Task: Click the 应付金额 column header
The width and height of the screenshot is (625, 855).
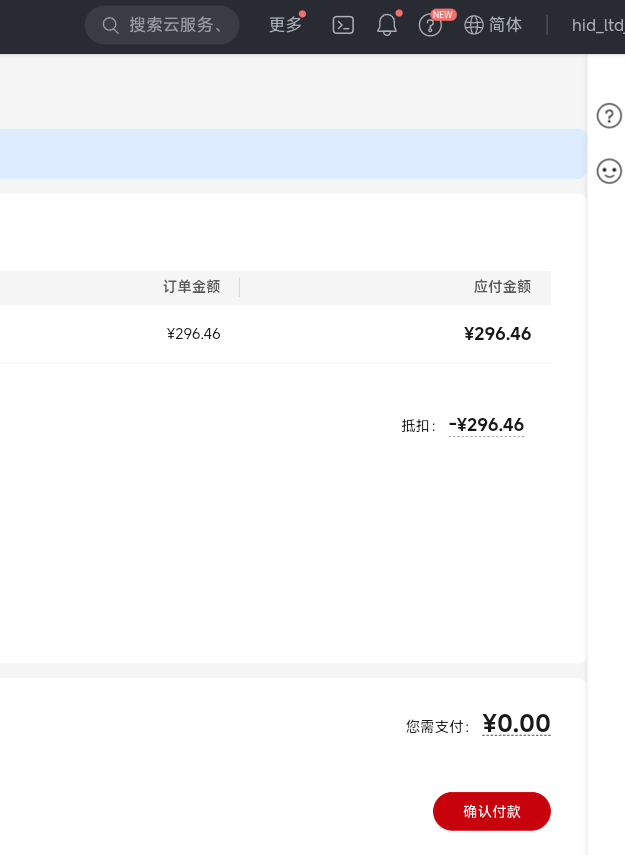Action: point(502,286)
